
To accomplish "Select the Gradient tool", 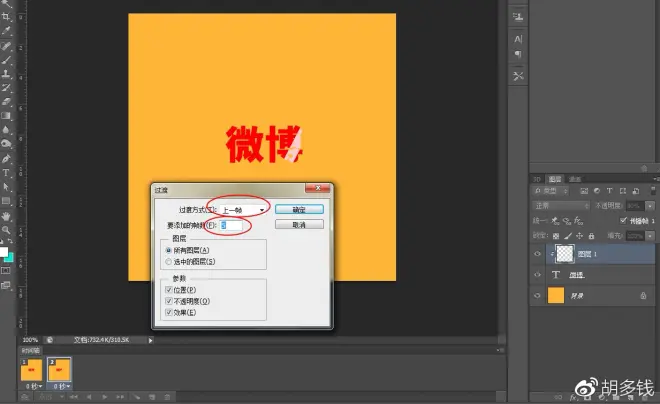I will pos(6,116).
